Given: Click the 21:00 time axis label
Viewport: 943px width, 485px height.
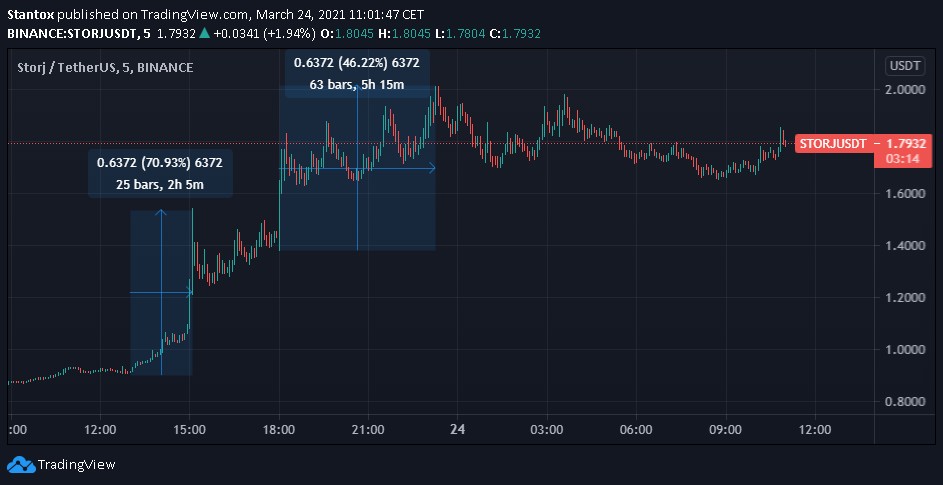Looking at the screenshot, I should tap(368, 430).
